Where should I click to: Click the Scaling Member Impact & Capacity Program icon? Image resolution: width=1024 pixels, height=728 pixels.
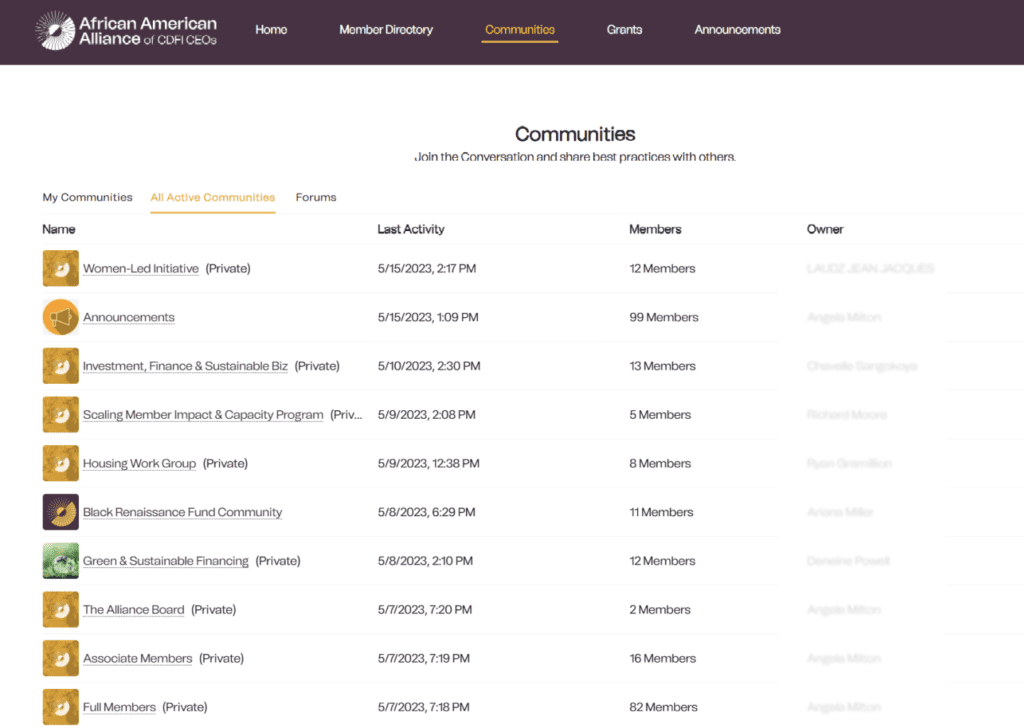(61, 415)
